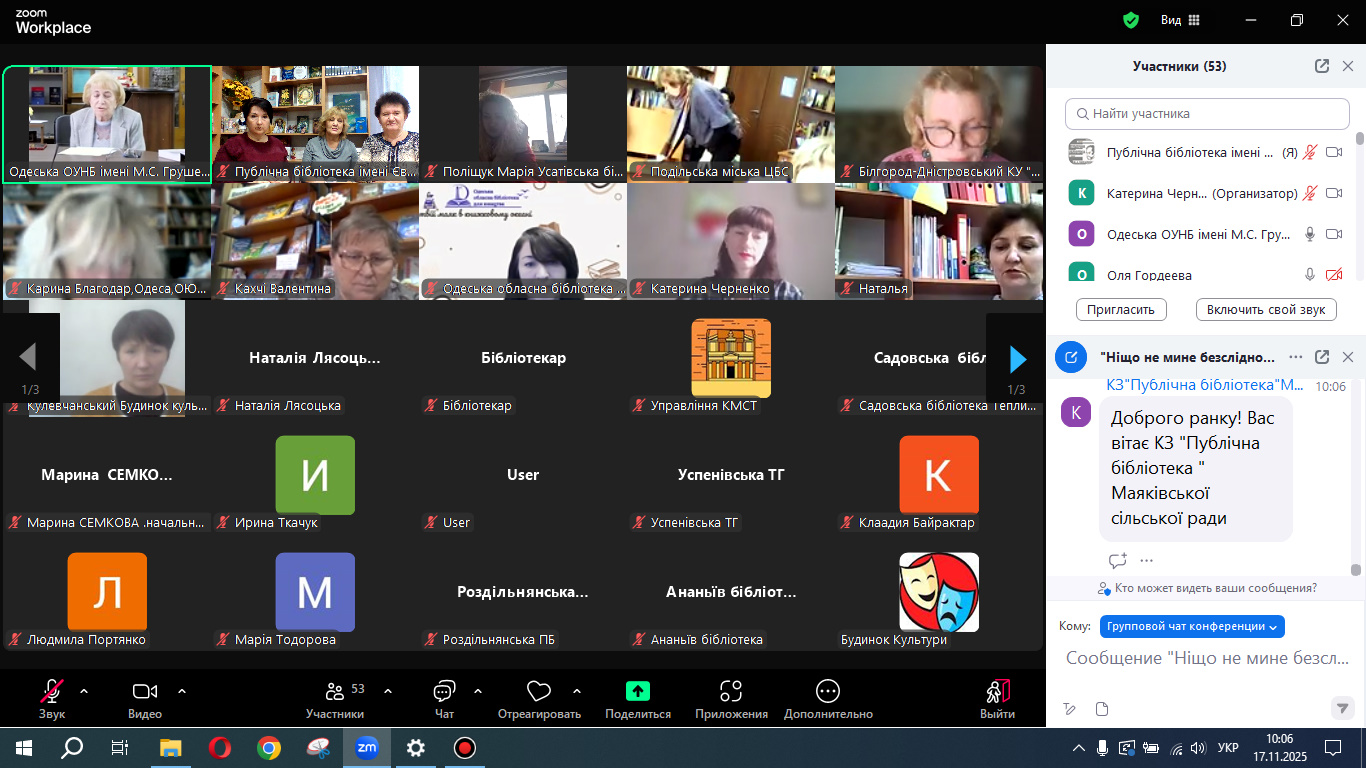
Task: Open the Участники panel icon in toolbar
Action: pos(335,692)
